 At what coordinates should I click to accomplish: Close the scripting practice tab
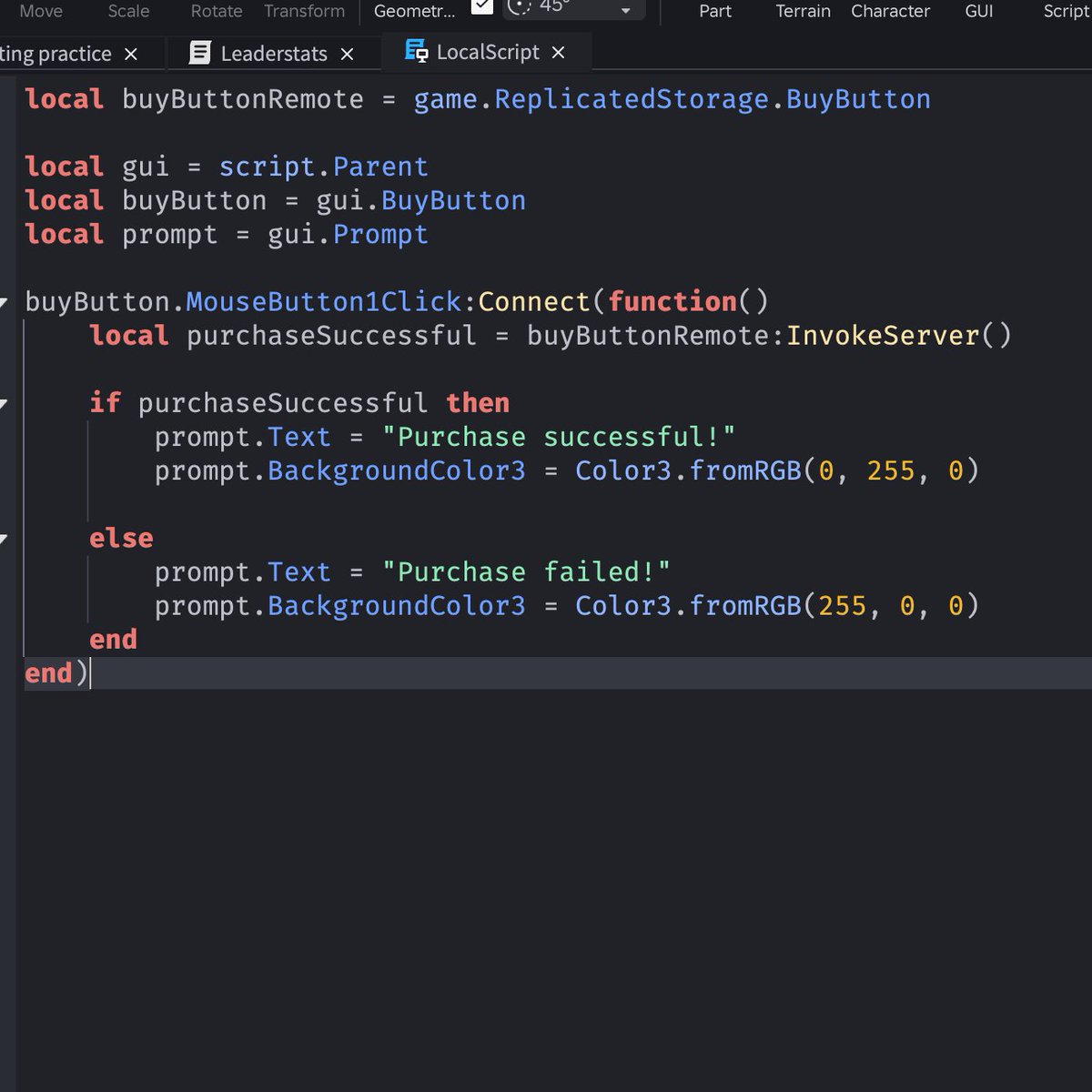131,55
